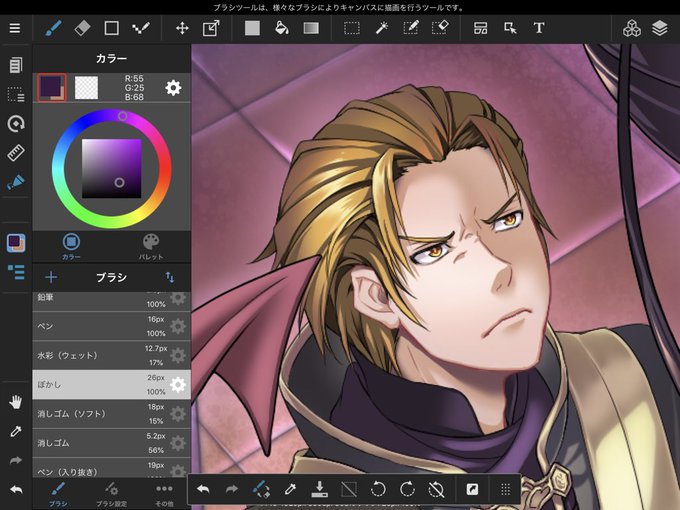The height and width of the screenshot is (510, 680).
Task: Select the ぼかし brush
Action: point(111,385)
